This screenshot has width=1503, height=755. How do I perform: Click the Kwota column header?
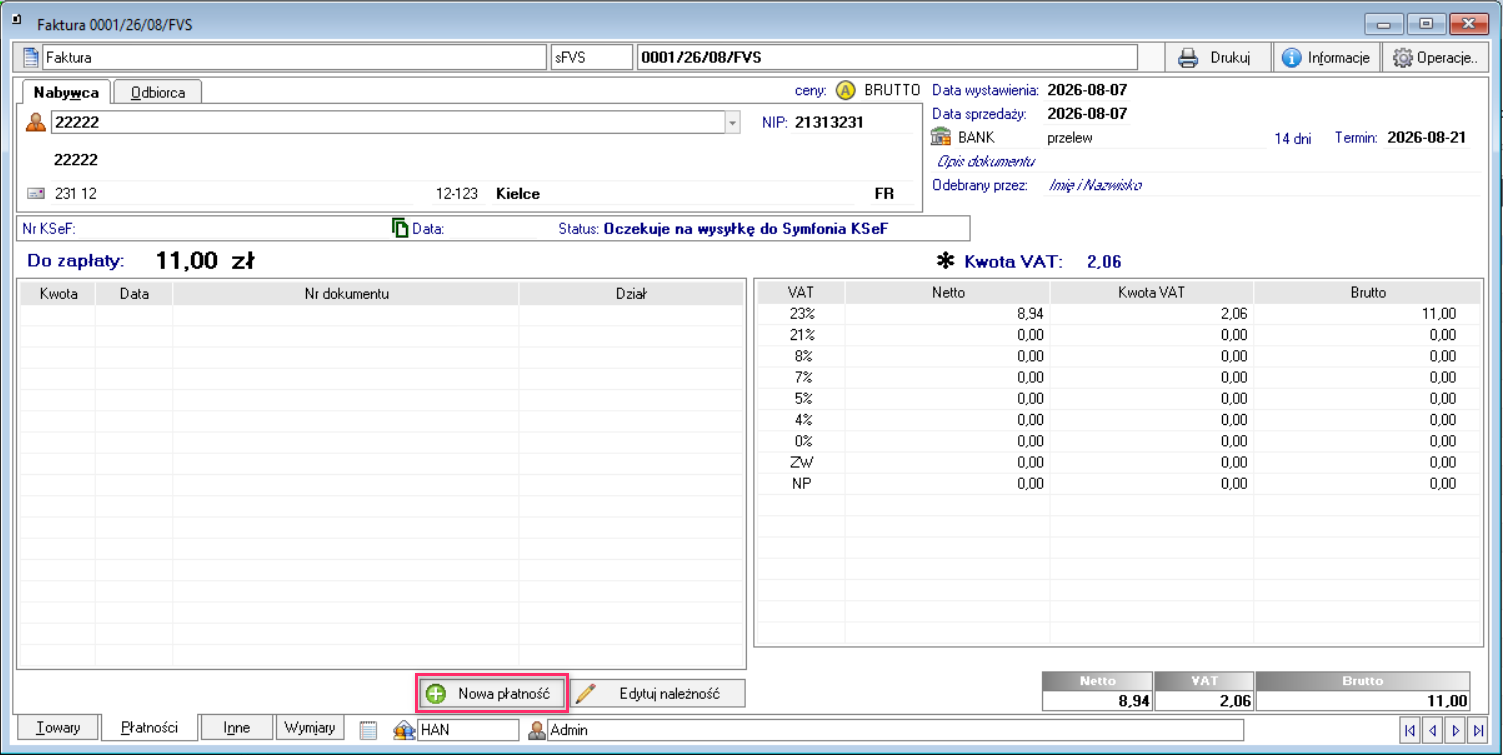pyautogui.click(x=58, y=293)
